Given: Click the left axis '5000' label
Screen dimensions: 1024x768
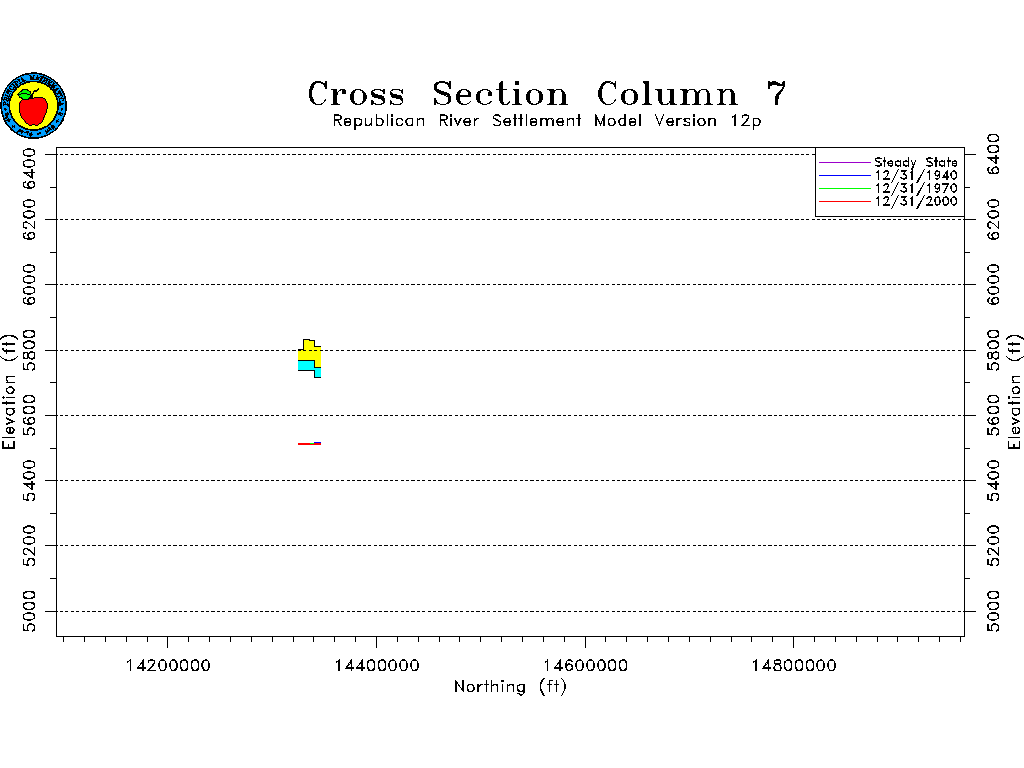Looking at the screenshot, I should pyautogui.click(x=29, y=611).
